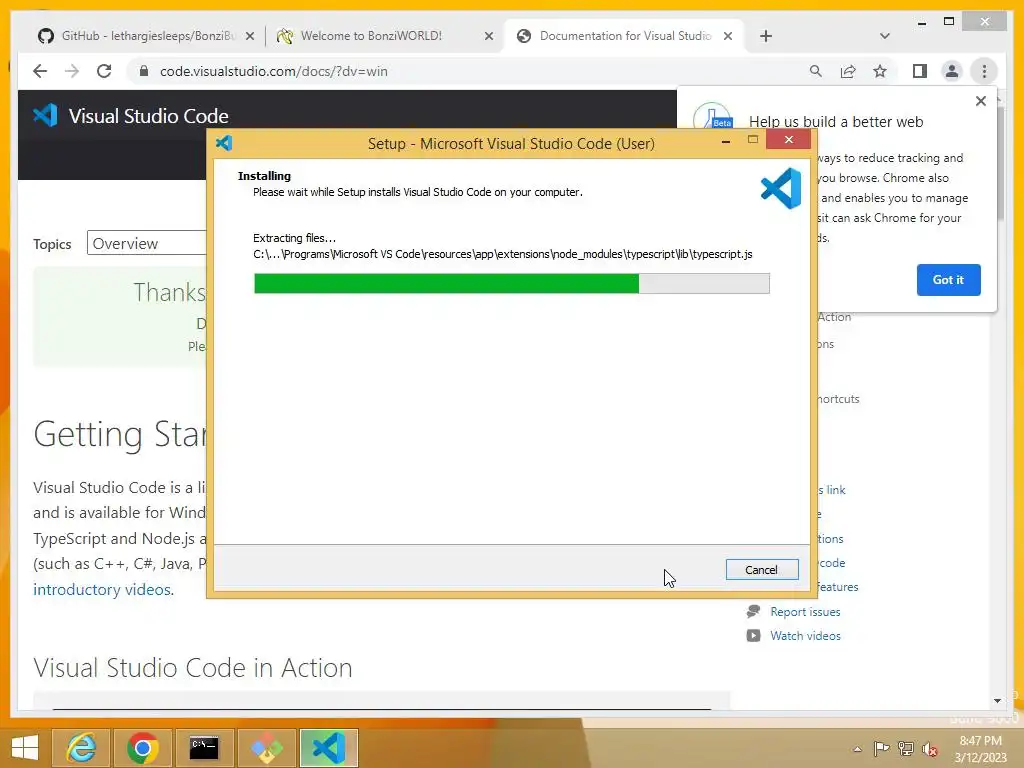Open the Chrome side panel icon
The height and width of the screenshot is (768, 1024).
pyautogui.click(x=920, y=71)
